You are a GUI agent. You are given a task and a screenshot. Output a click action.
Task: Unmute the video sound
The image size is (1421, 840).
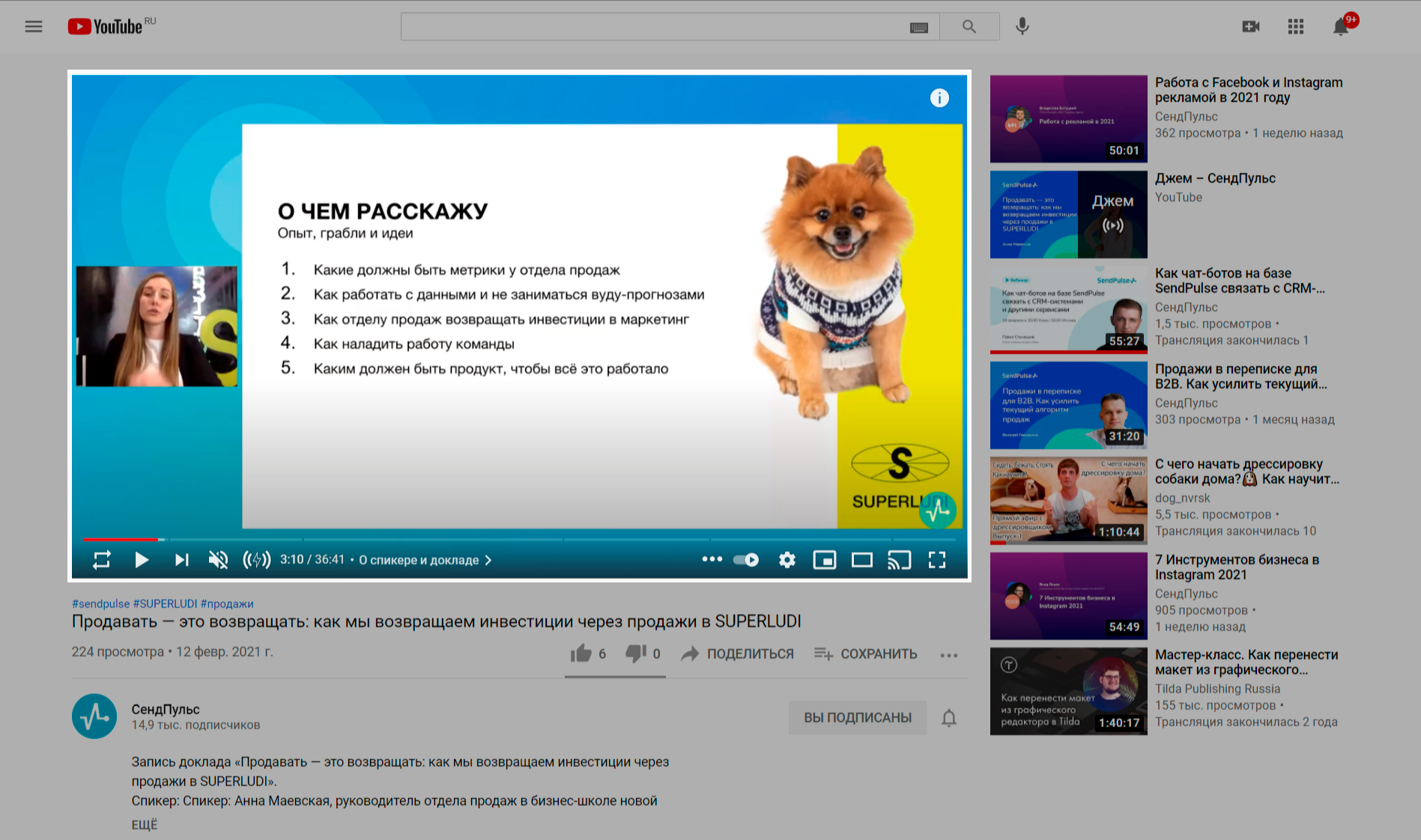[x=218, y=560]
